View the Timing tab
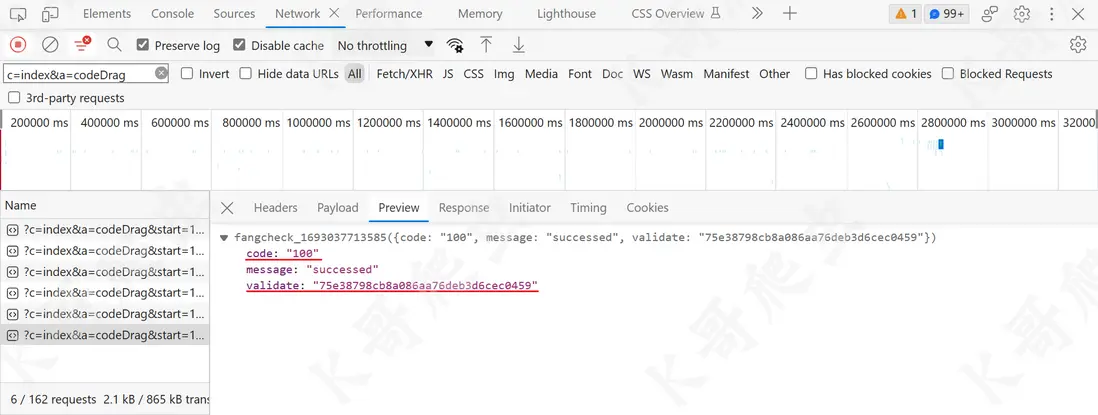Viewport: 1098px width, 415px height. (588, 208)
